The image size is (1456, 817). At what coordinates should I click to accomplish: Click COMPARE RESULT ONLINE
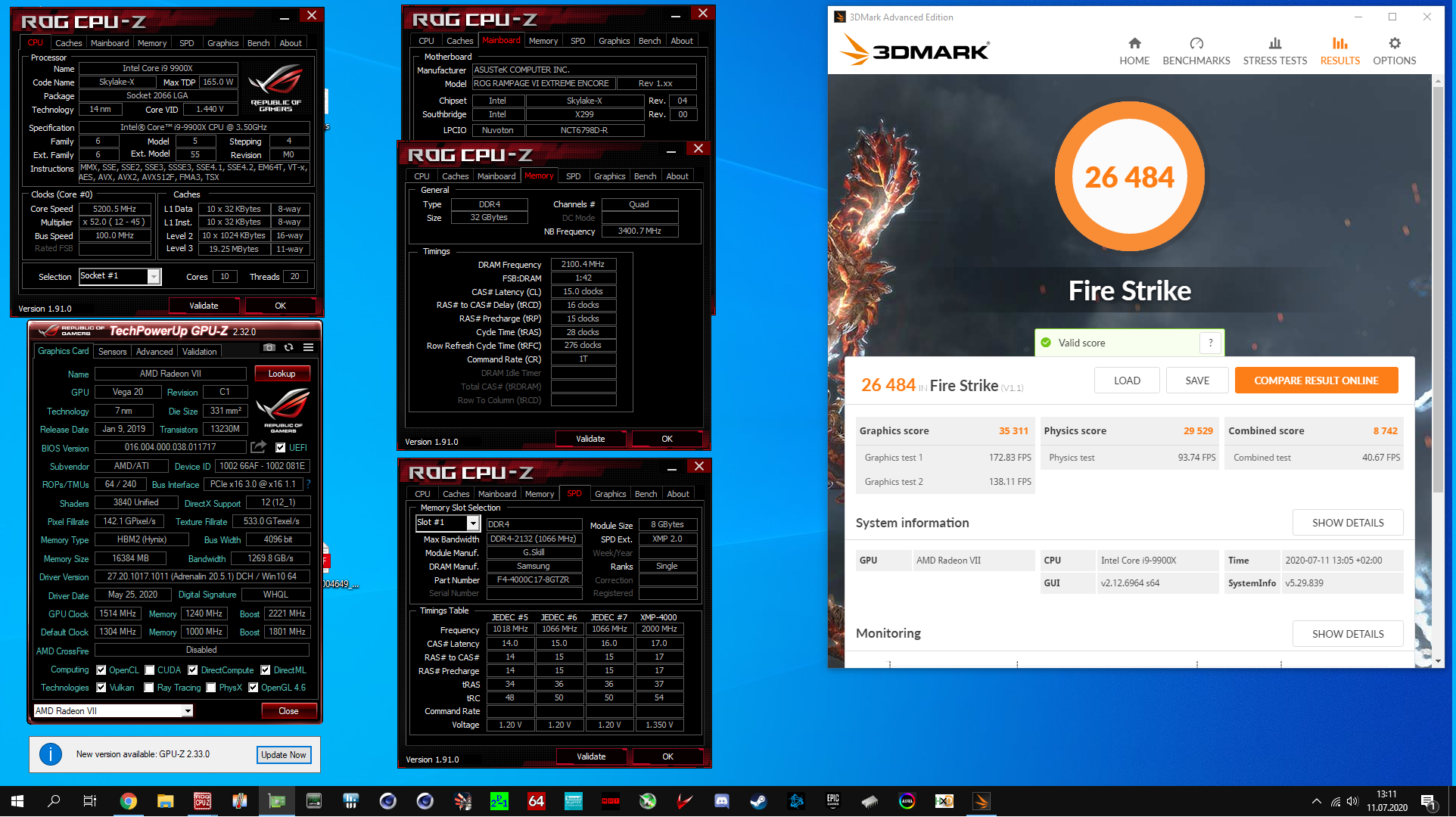(1316, 380)
